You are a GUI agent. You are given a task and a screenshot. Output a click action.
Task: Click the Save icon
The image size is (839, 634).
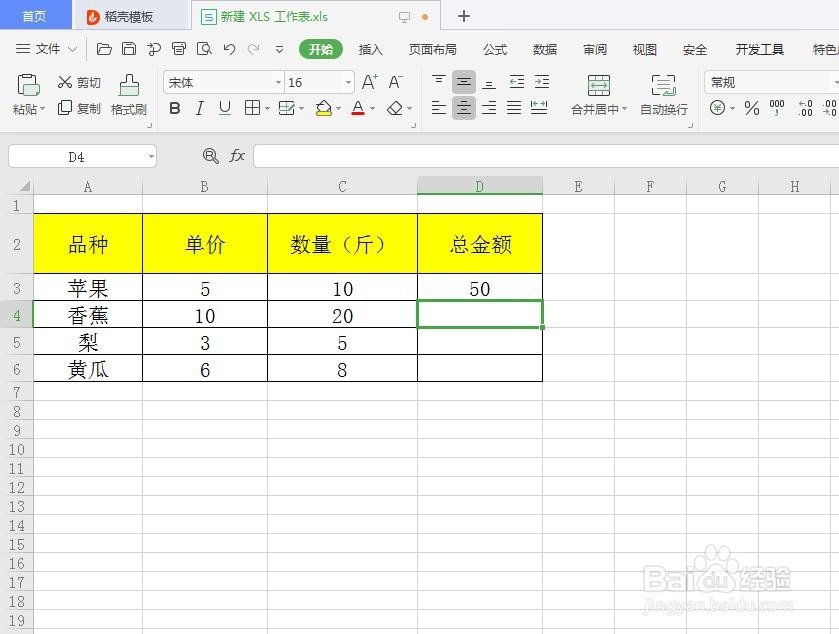pos(130,47)
